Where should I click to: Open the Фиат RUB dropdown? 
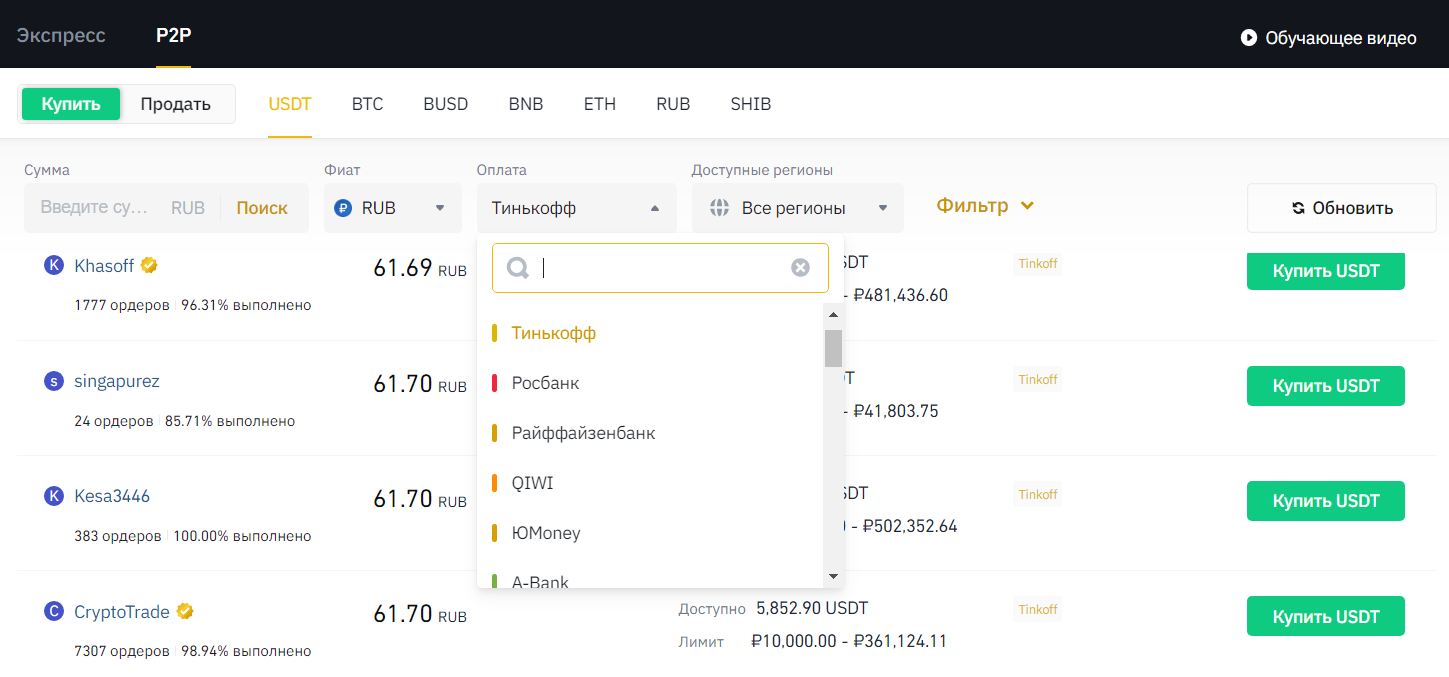(393, 208)
